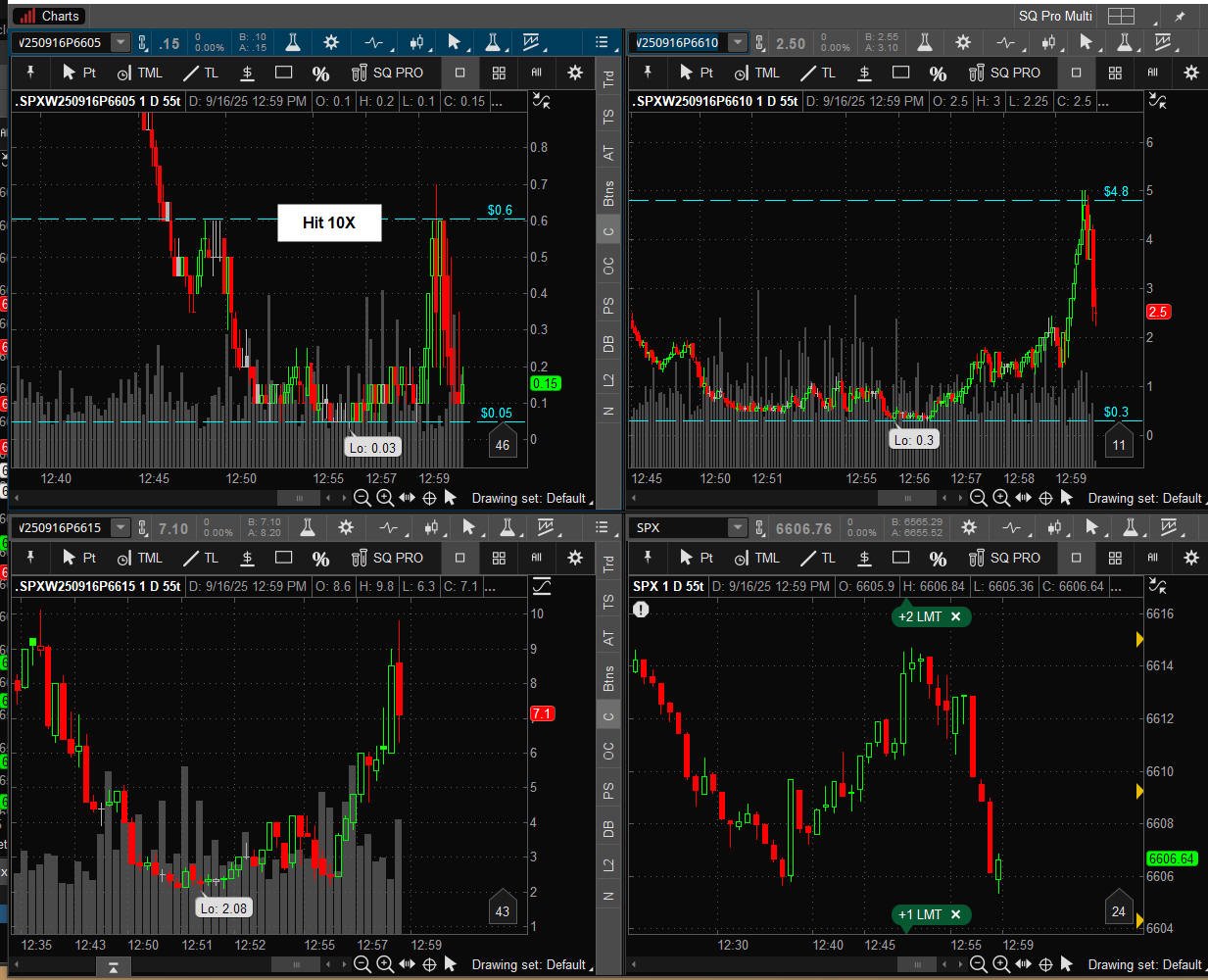Select the rectangle drawing tool in P6615 chart
The height and width of the screenshot is (980, 1208).
click(284, 558)
